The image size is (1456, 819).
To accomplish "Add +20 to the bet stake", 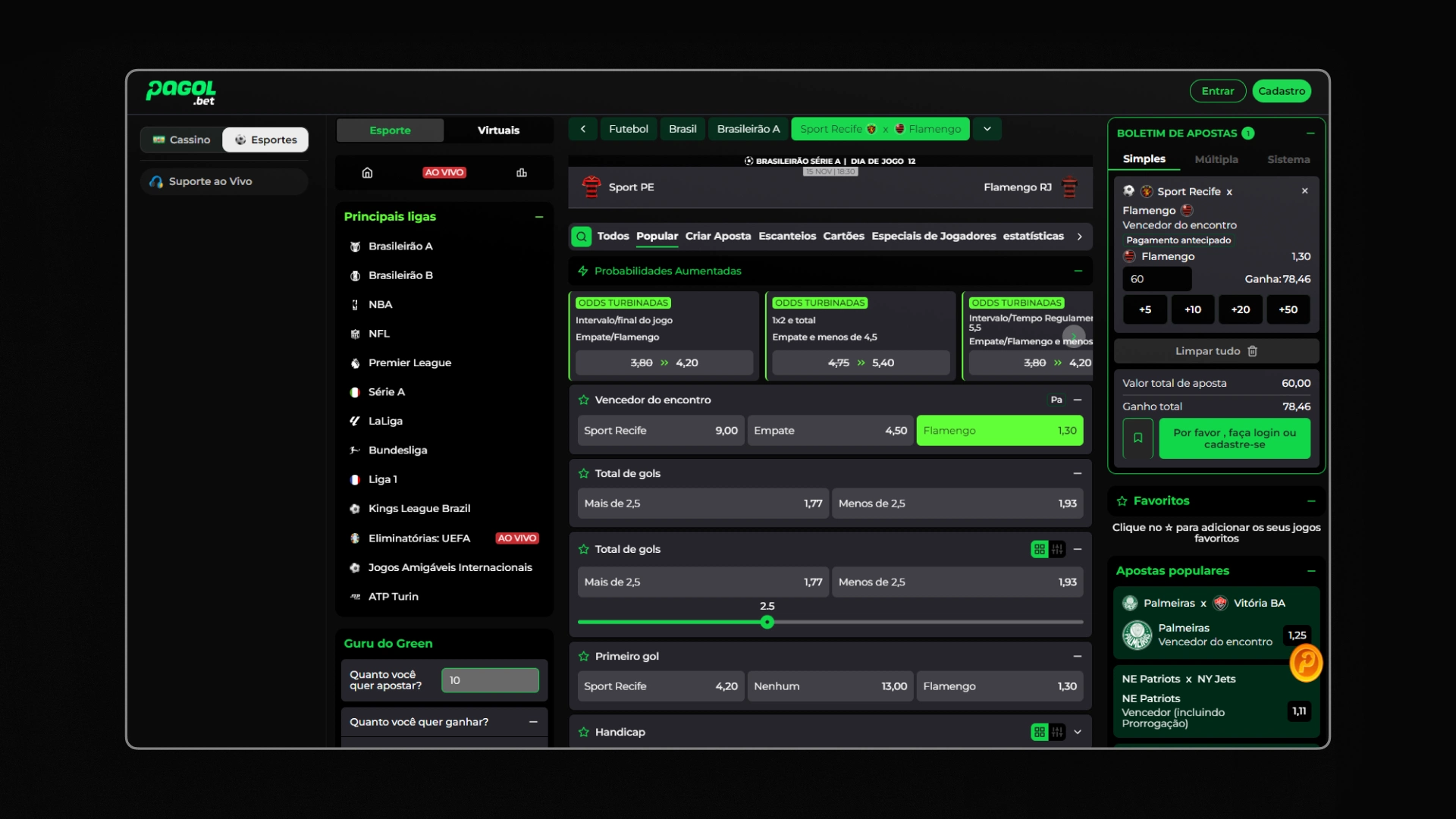I will coord(1240,309).
